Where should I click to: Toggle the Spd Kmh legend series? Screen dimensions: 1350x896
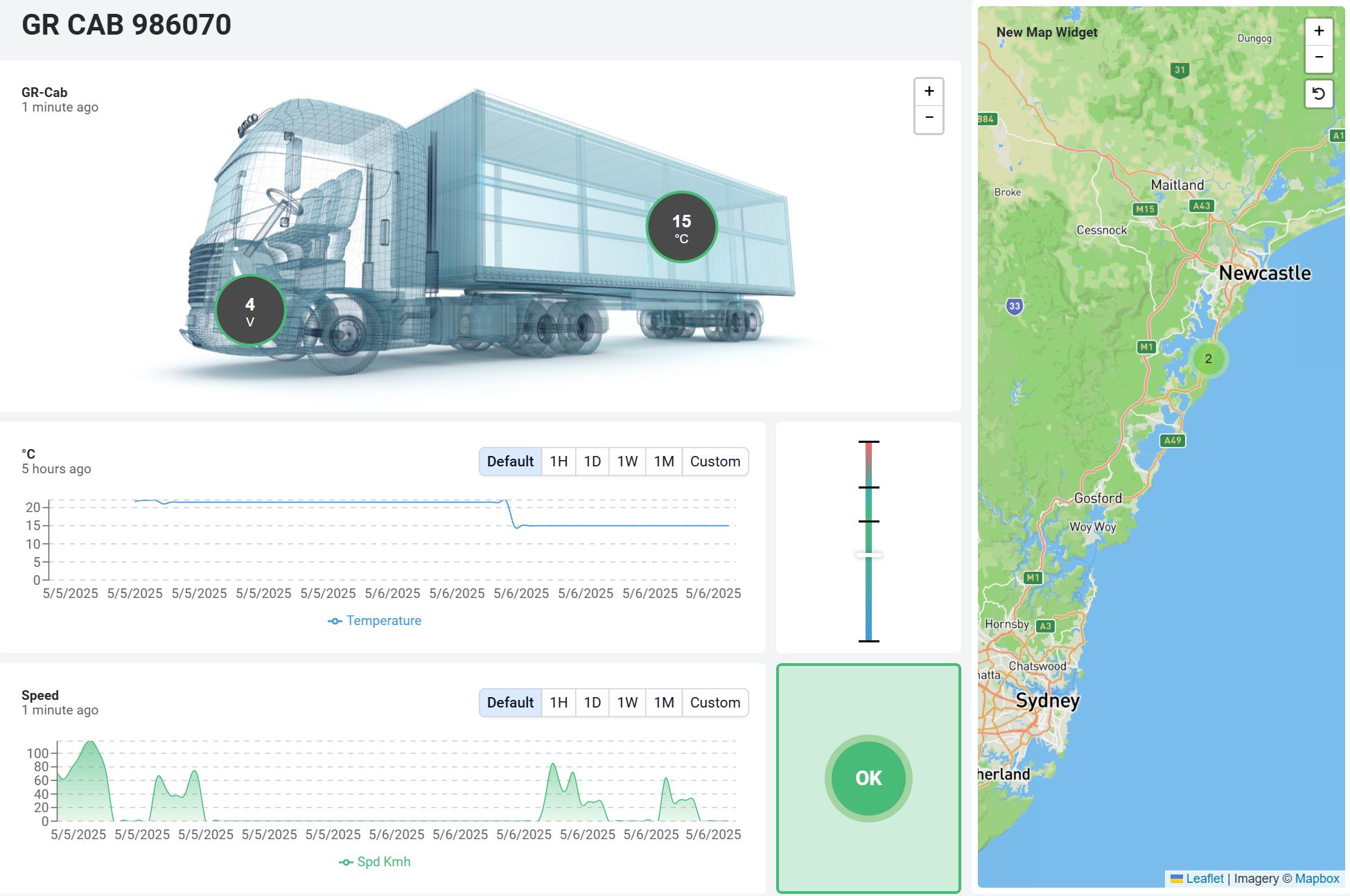pos(374,862)
